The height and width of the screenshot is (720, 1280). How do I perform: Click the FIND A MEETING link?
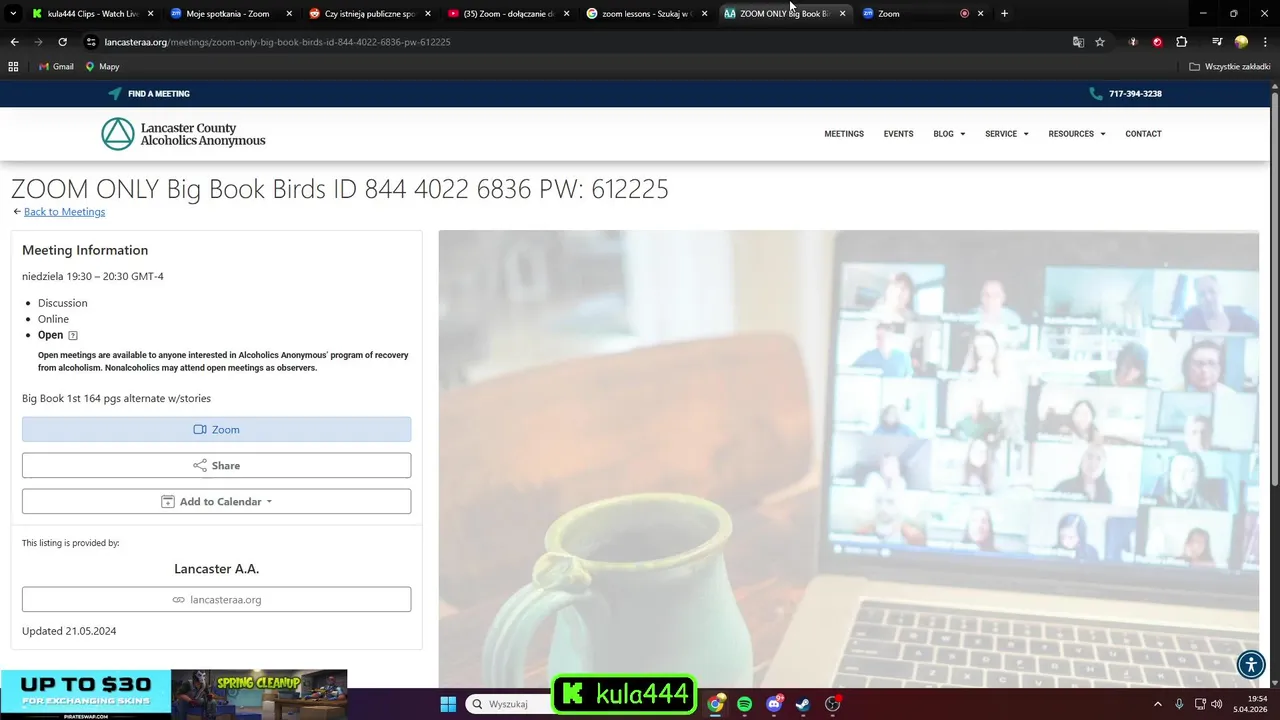[x=149, y=93]
